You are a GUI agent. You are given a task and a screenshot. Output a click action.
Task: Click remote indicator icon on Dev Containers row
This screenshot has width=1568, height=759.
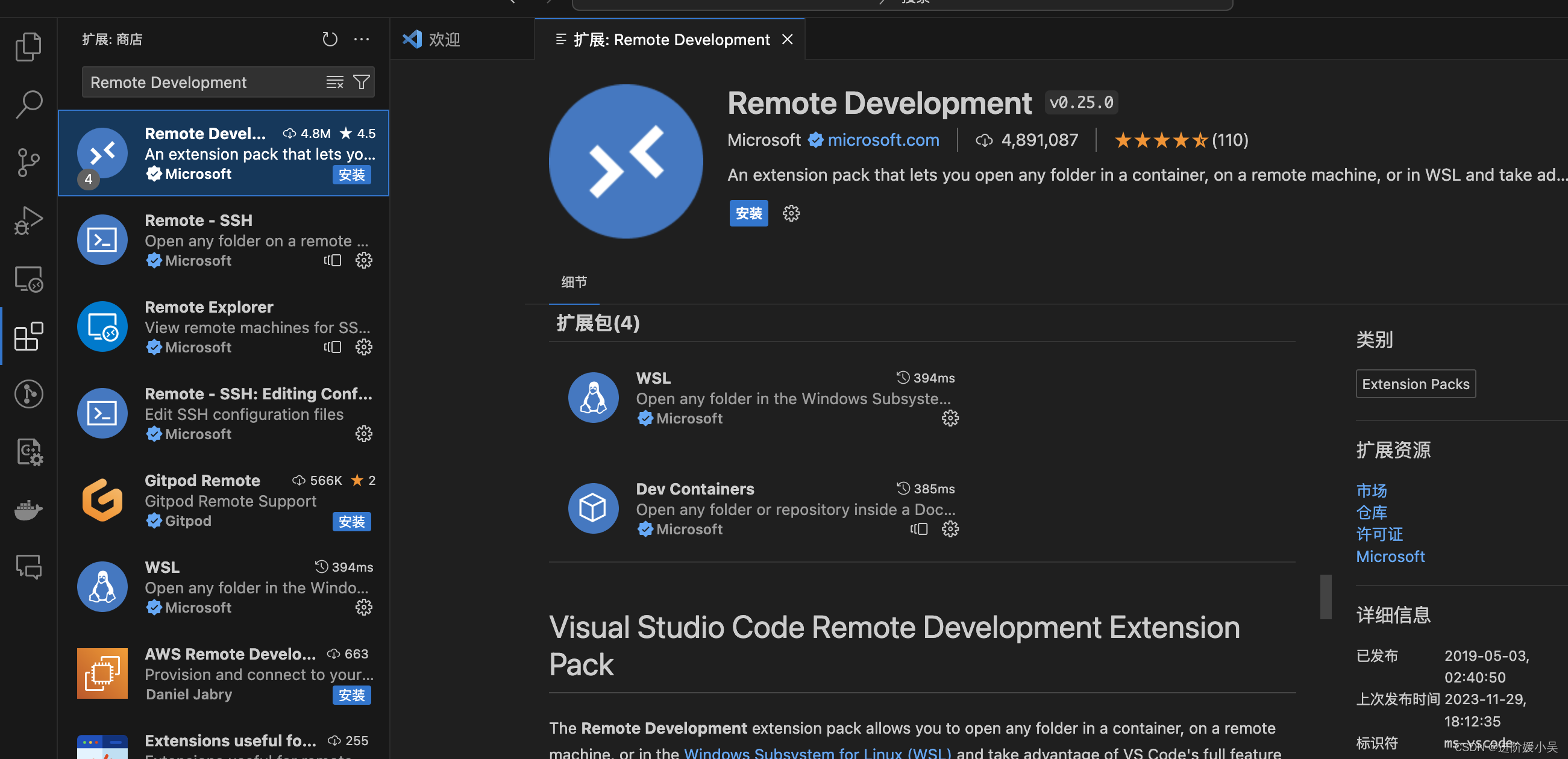point(919,529)
